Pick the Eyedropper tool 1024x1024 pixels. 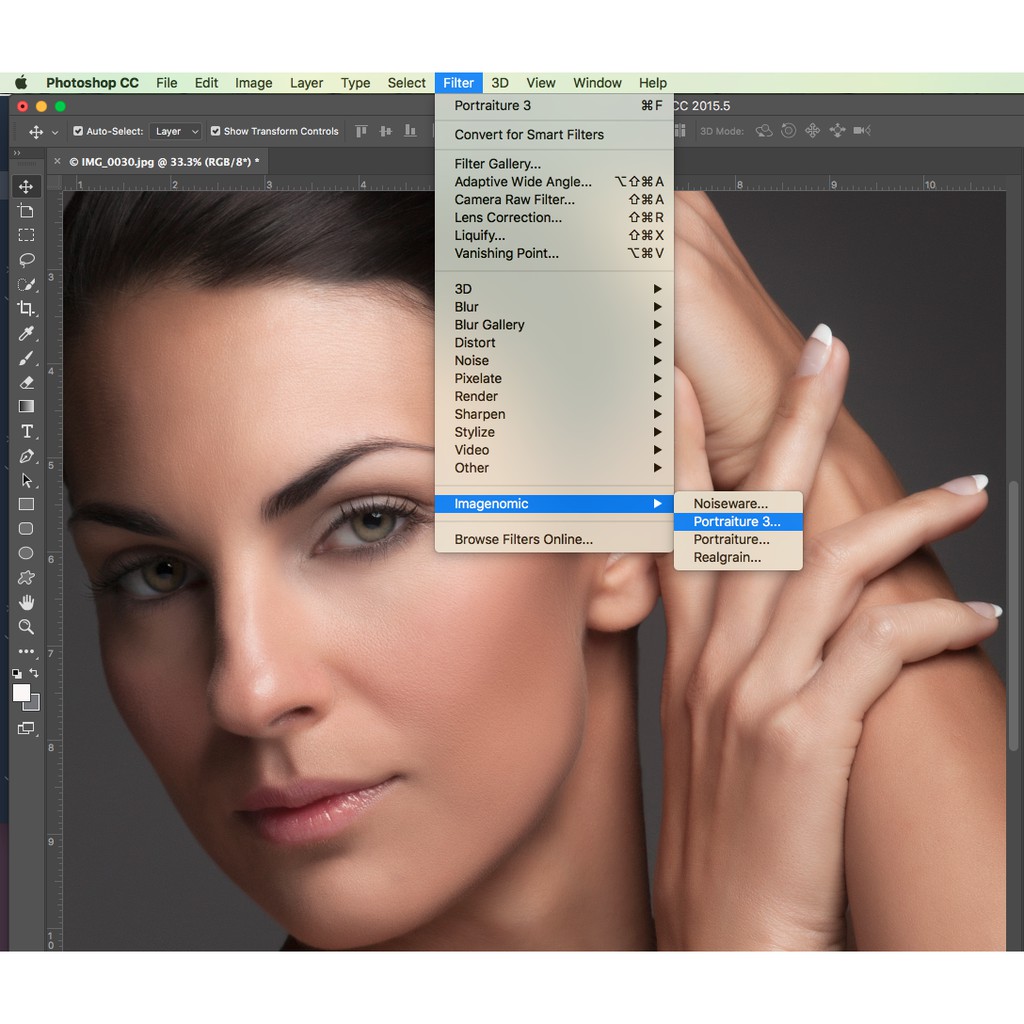tap(27, 334)
